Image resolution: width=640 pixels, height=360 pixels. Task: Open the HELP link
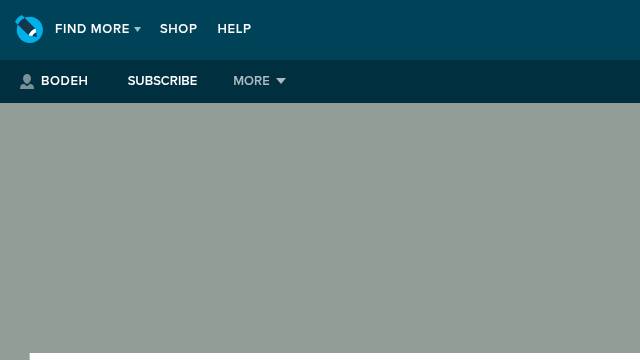[x=234, y=29]
